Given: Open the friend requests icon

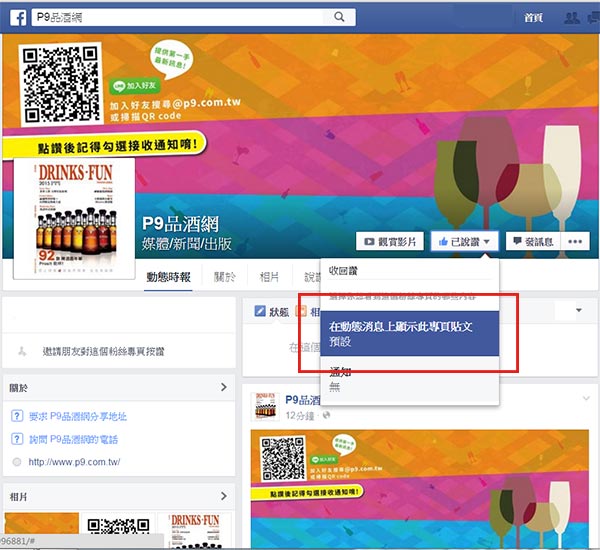Looking at the screenshot, I should 572,18.
